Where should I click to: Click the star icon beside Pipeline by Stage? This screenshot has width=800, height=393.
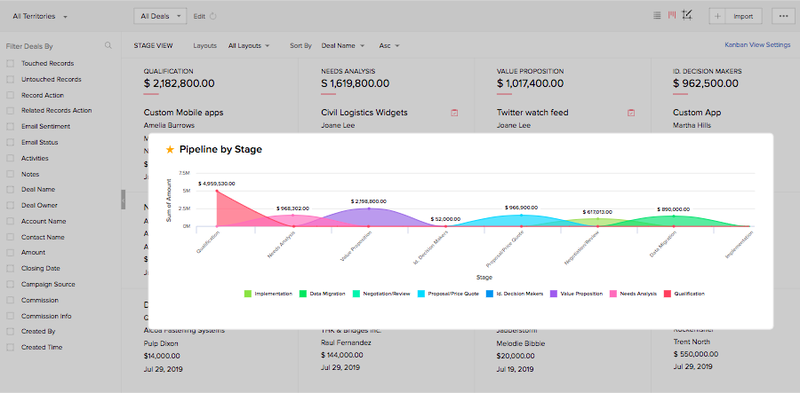170,150
